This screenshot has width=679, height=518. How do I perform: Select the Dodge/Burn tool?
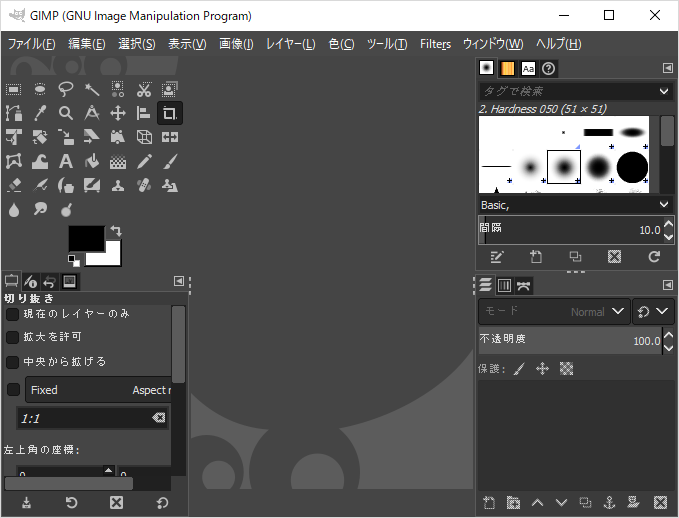66,210
